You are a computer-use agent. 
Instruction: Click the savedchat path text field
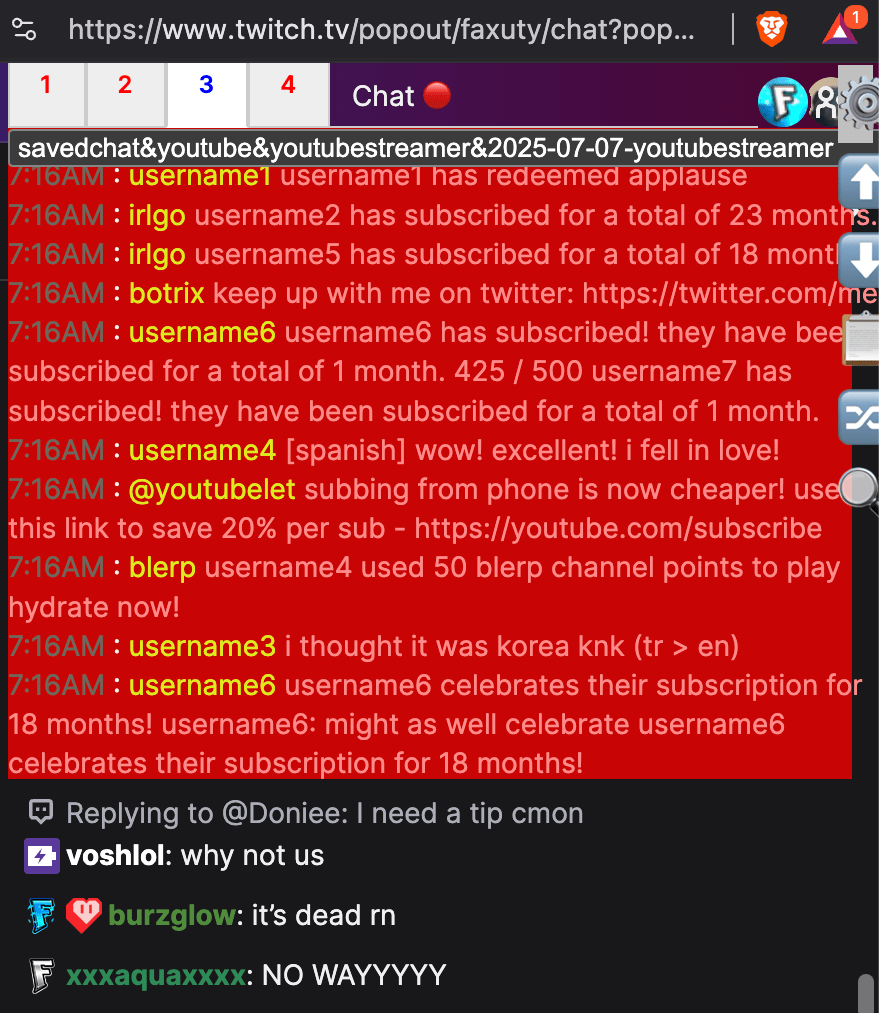424,149
